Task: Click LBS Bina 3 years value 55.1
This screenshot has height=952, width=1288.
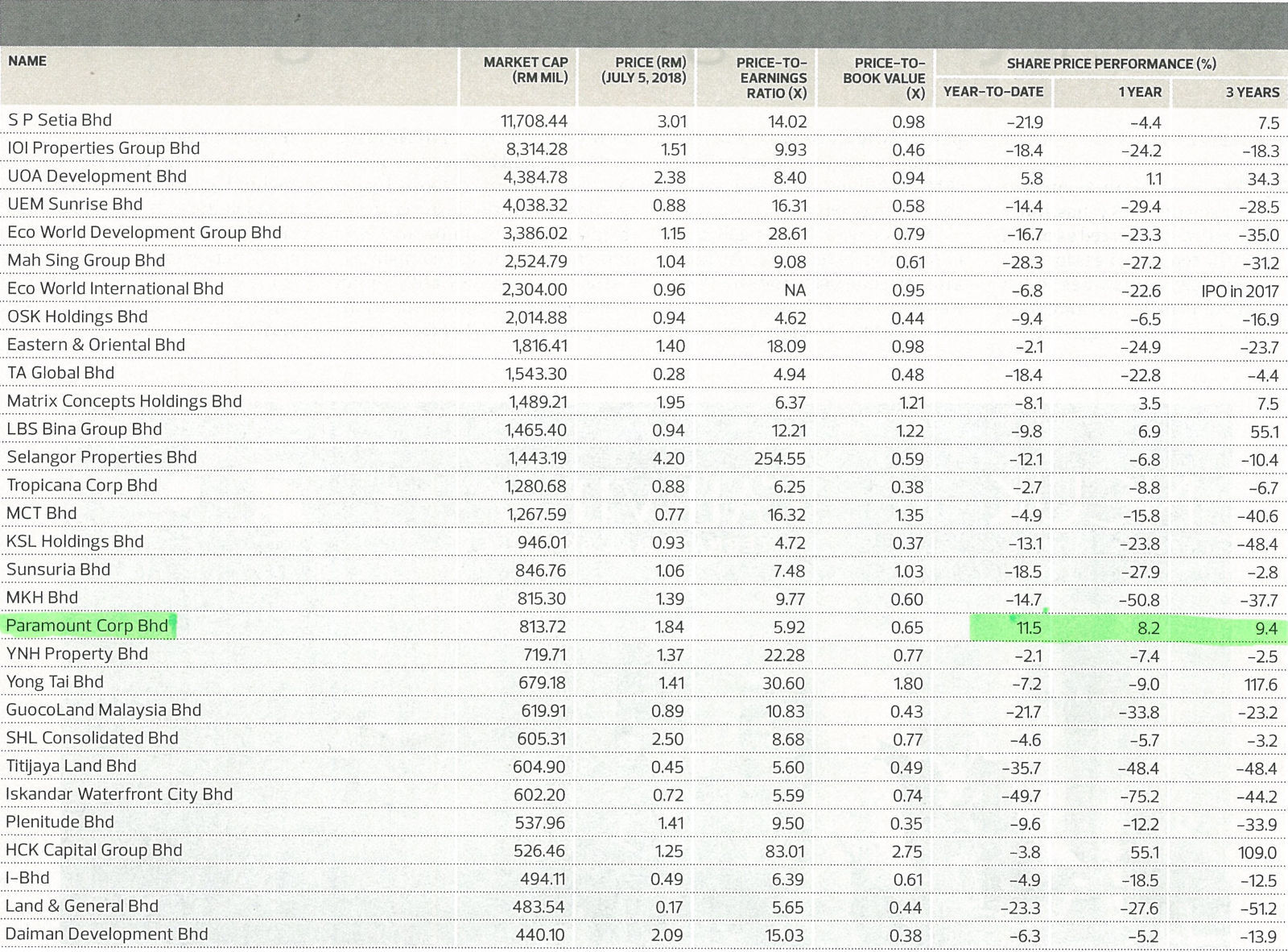Action: [1265, 433]
